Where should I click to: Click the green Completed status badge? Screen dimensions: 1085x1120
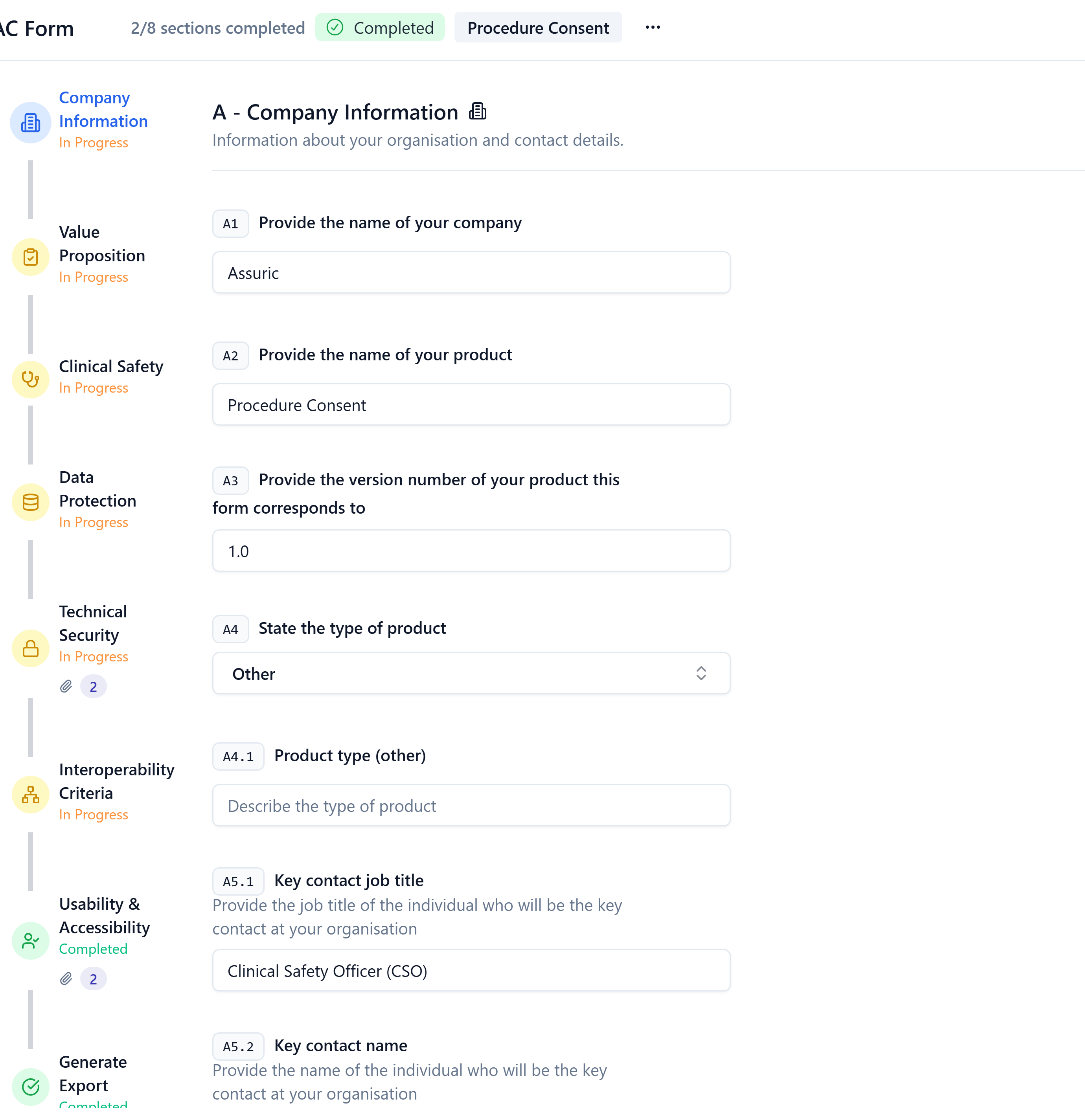380,28
